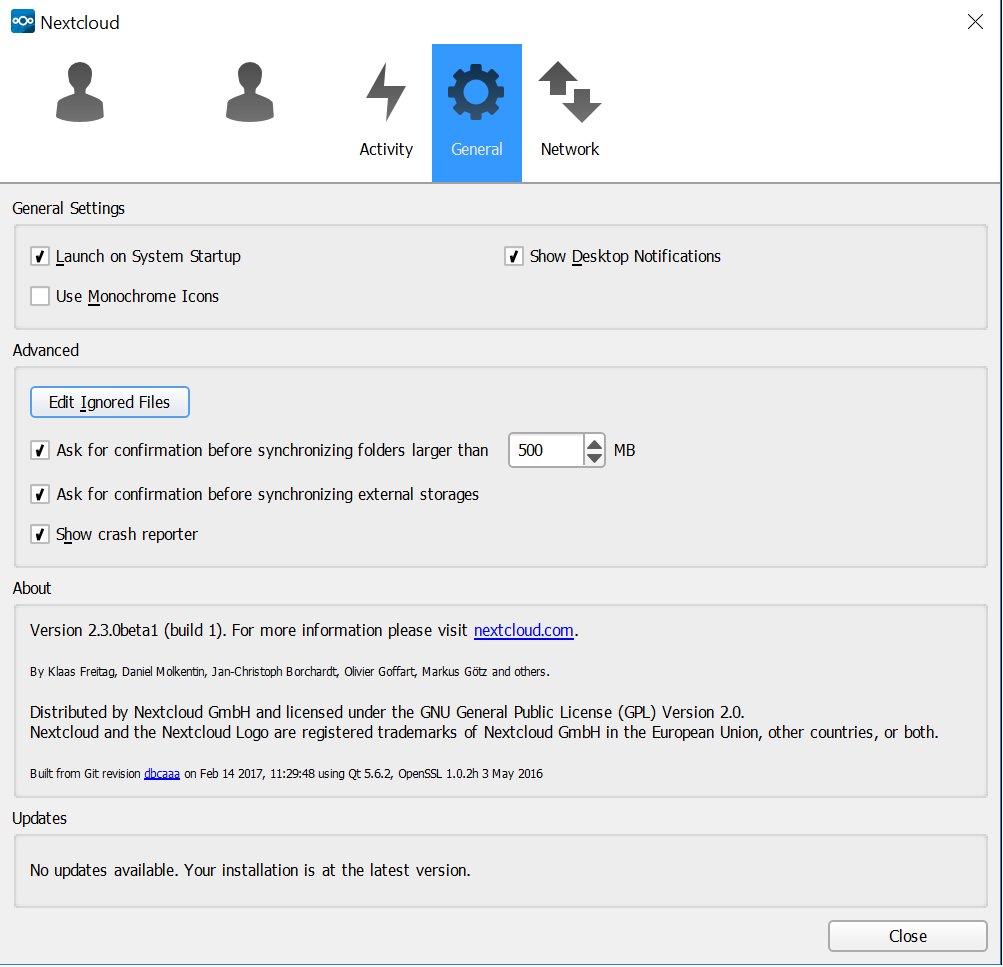Click the 'General Settings' section heading
The image size is (1003, 967).
(x=68, y=208)
